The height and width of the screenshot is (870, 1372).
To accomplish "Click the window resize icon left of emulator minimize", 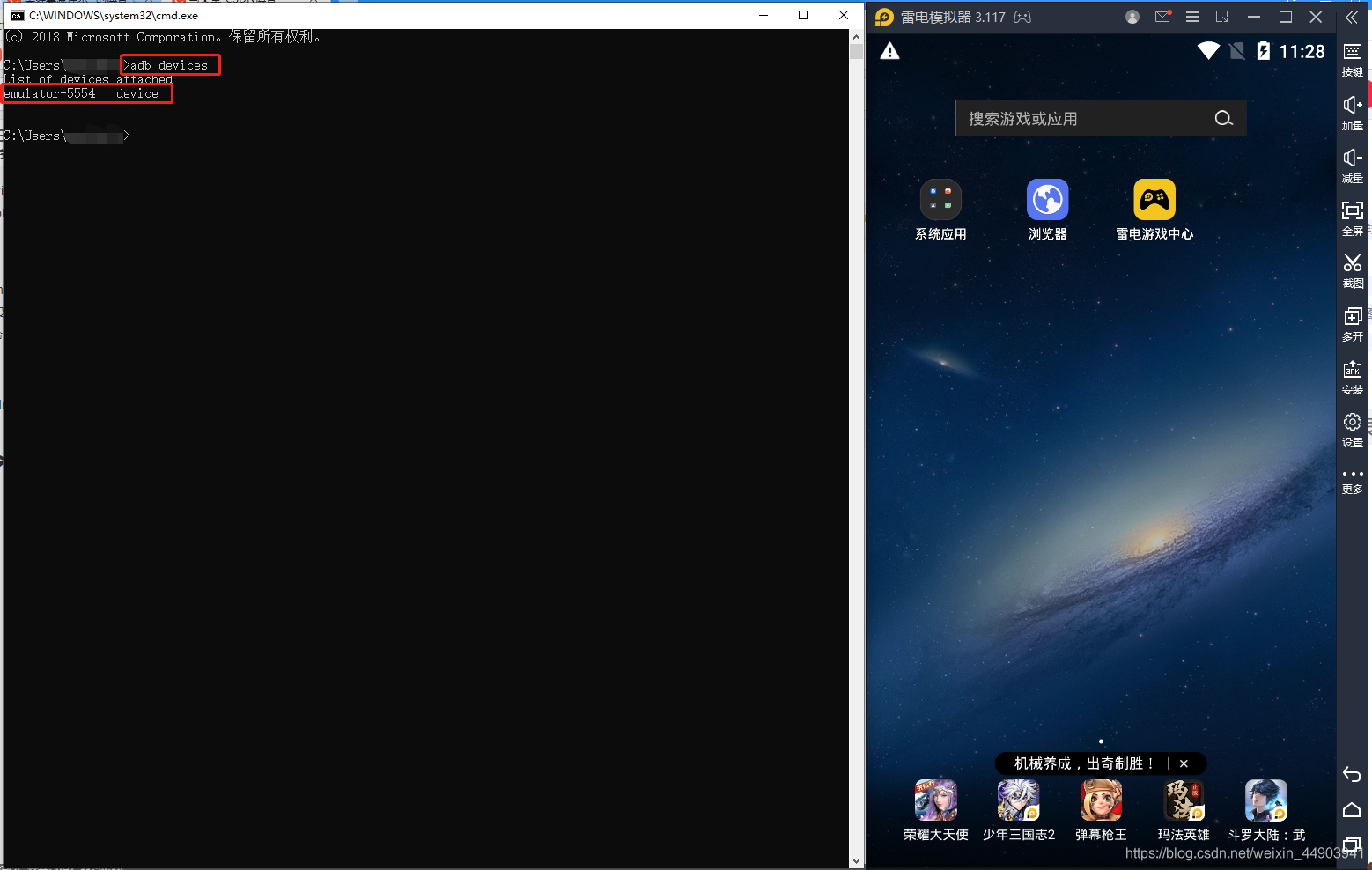I will pos(1222,17).
